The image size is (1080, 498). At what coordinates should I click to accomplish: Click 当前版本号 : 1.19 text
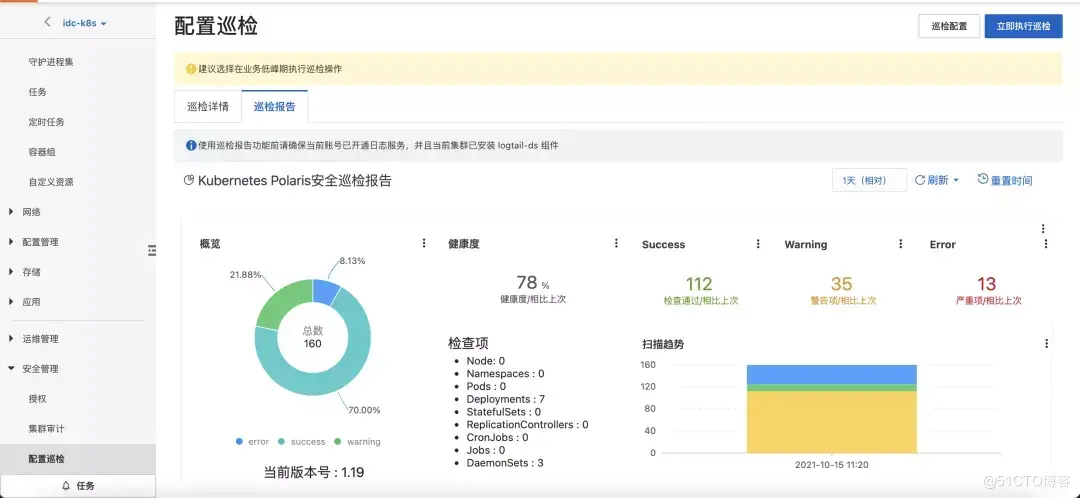(313, 473)
